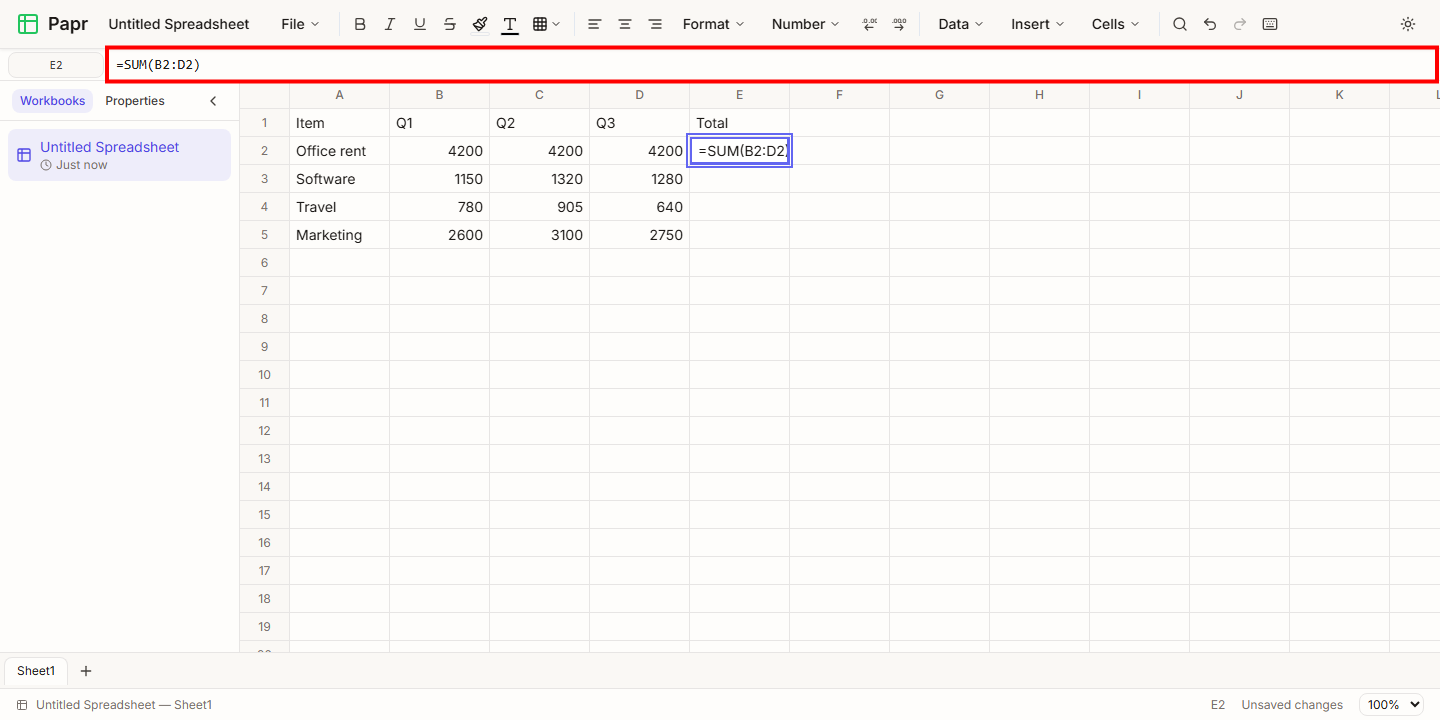Select column B header
This screenshot has height=720, width=1440.
[440, 95]
